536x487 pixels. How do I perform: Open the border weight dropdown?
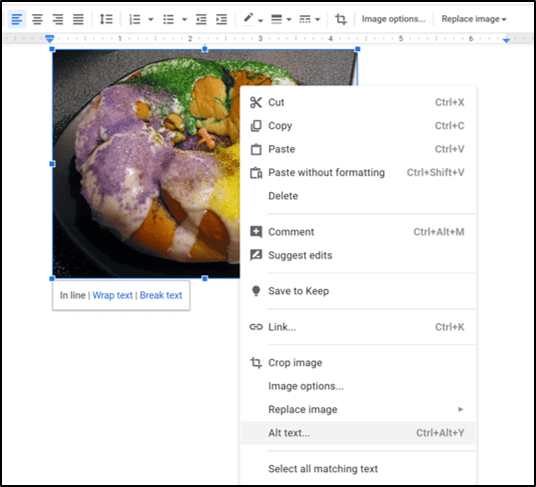coord(281,19)
